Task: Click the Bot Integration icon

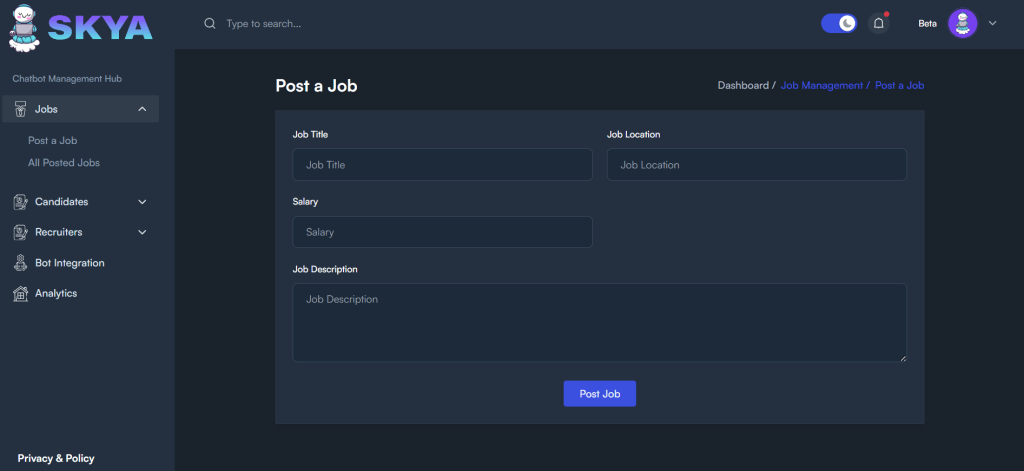Action: click(x=20, y=263)
